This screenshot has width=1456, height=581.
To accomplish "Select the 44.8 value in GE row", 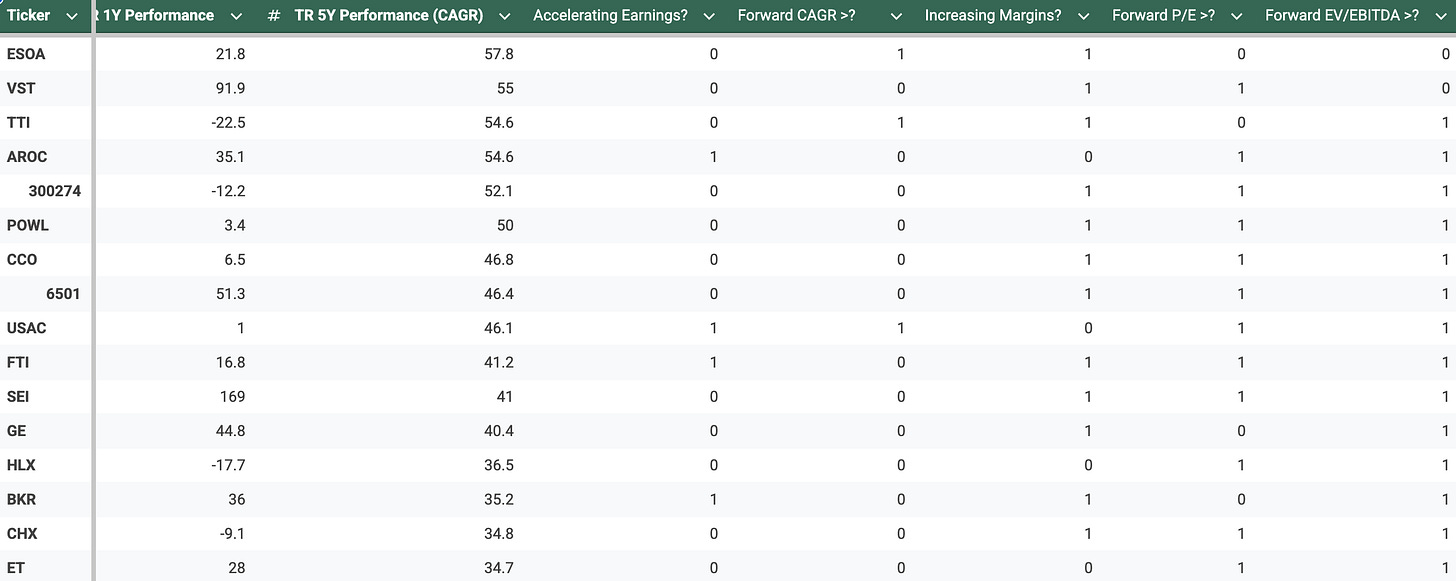I will [231, 430].
